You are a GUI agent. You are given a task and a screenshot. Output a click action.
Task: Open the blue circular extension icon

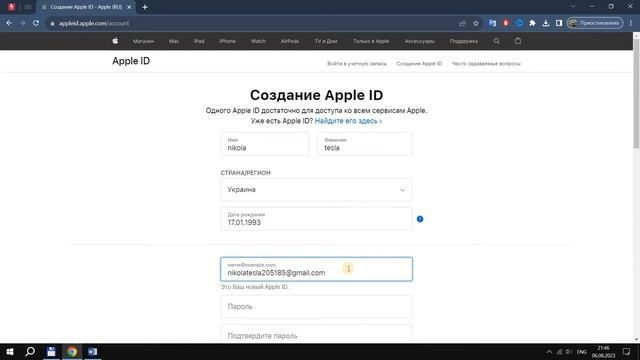coord(519,23)
